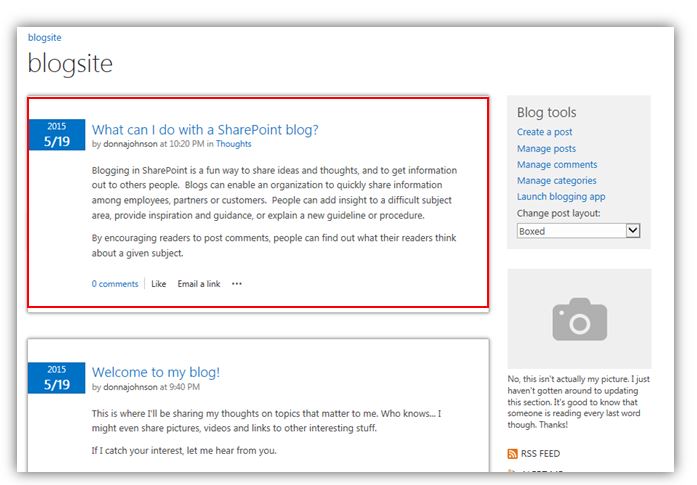Screen dimensions: 697x485
Task: Click the 5/19 date tile of SharePoint post
Action: coord(57,135)
